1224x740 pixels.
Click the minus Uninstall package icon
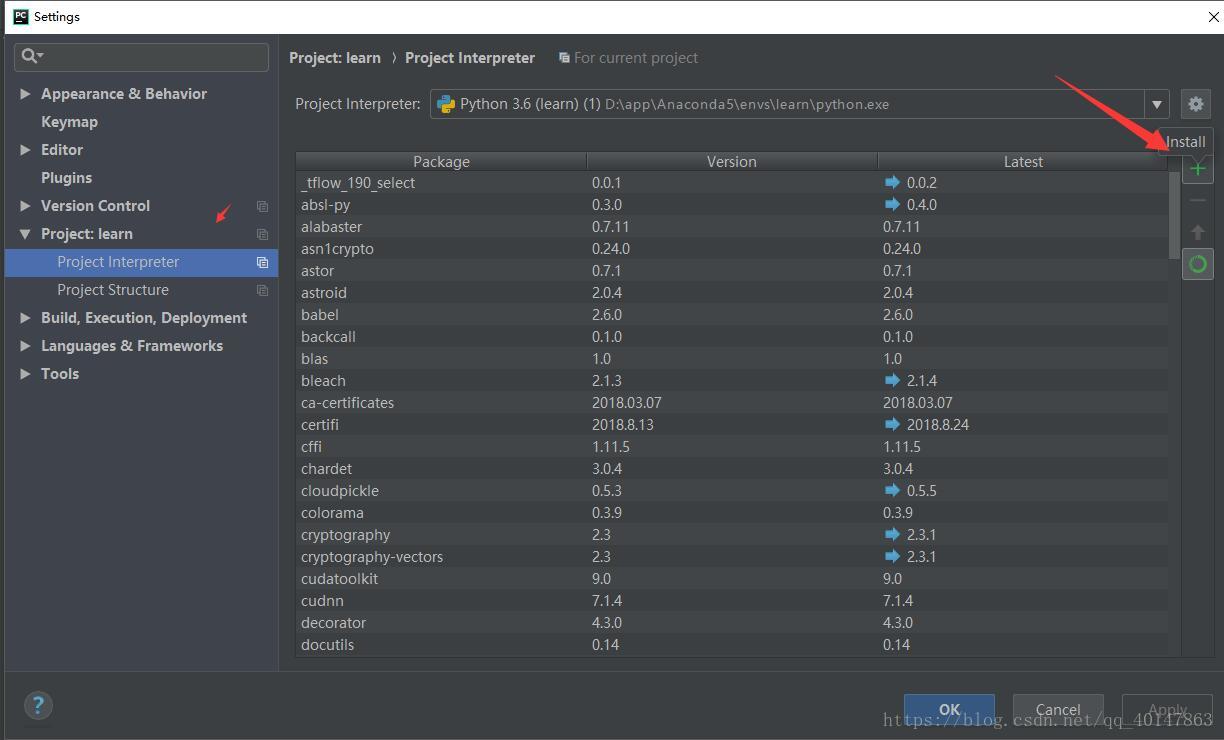click(1198, 201)
